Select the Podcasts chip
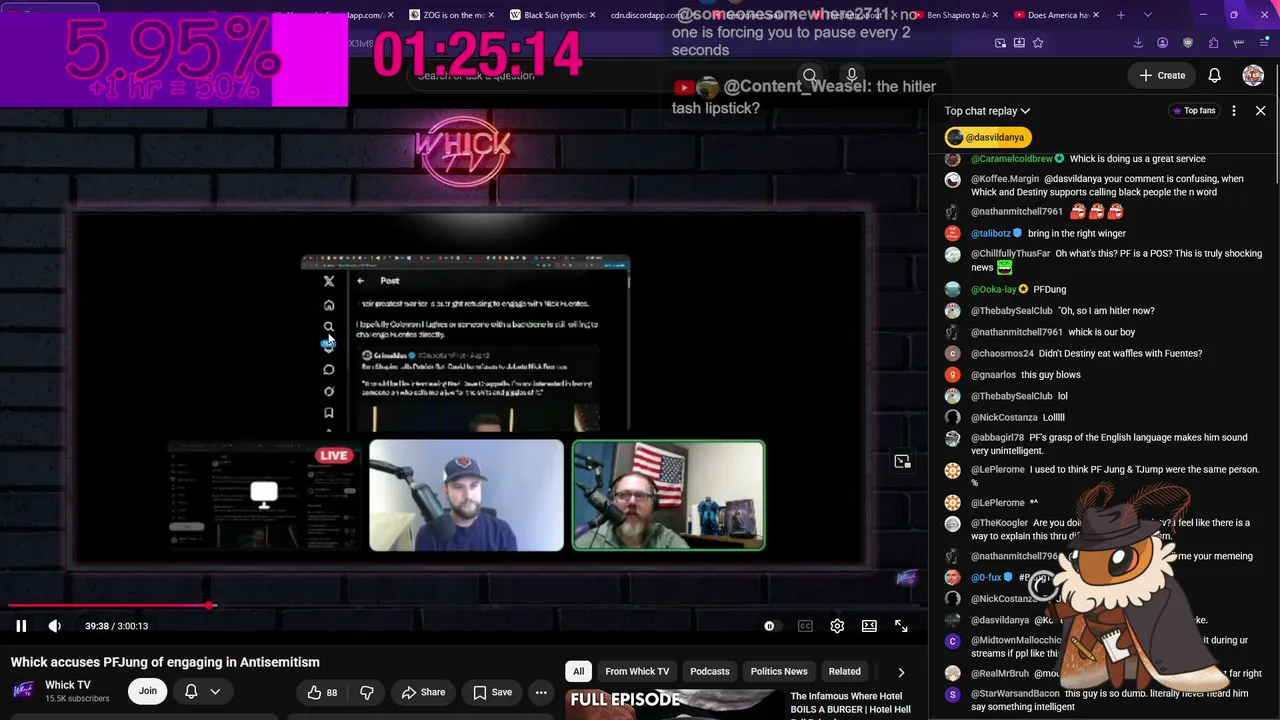This screenshot has height=720, width=1280. (710, 671)
